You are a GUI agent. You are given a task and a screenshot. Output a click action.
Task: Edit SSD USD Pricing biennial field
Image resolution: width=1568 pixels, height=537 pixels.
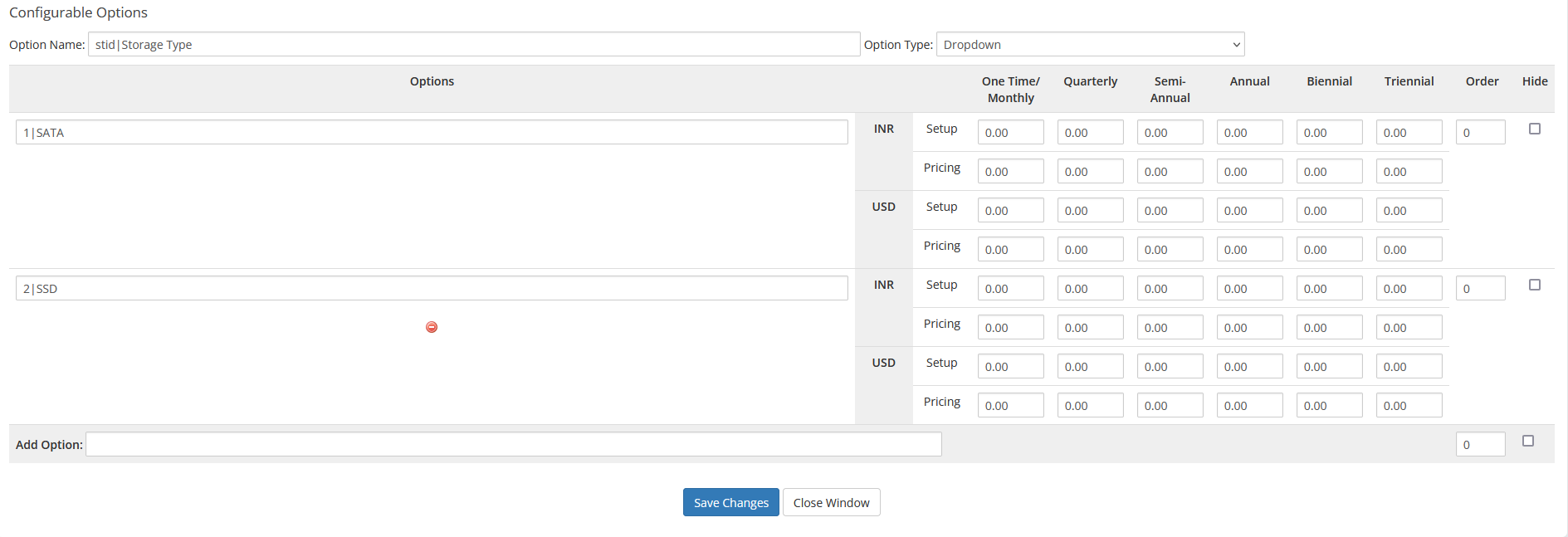pyautogui.click(x=1329, y=405)
